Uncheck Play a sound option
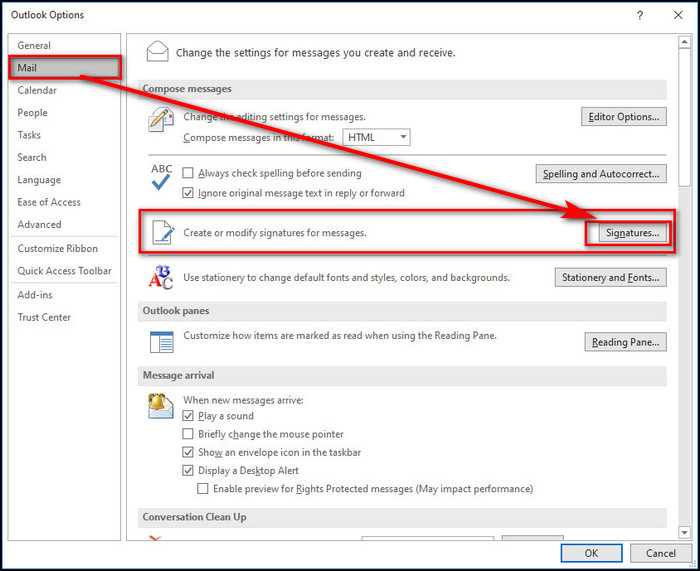The height and width of the screenshot is (571, 700). 188,416
